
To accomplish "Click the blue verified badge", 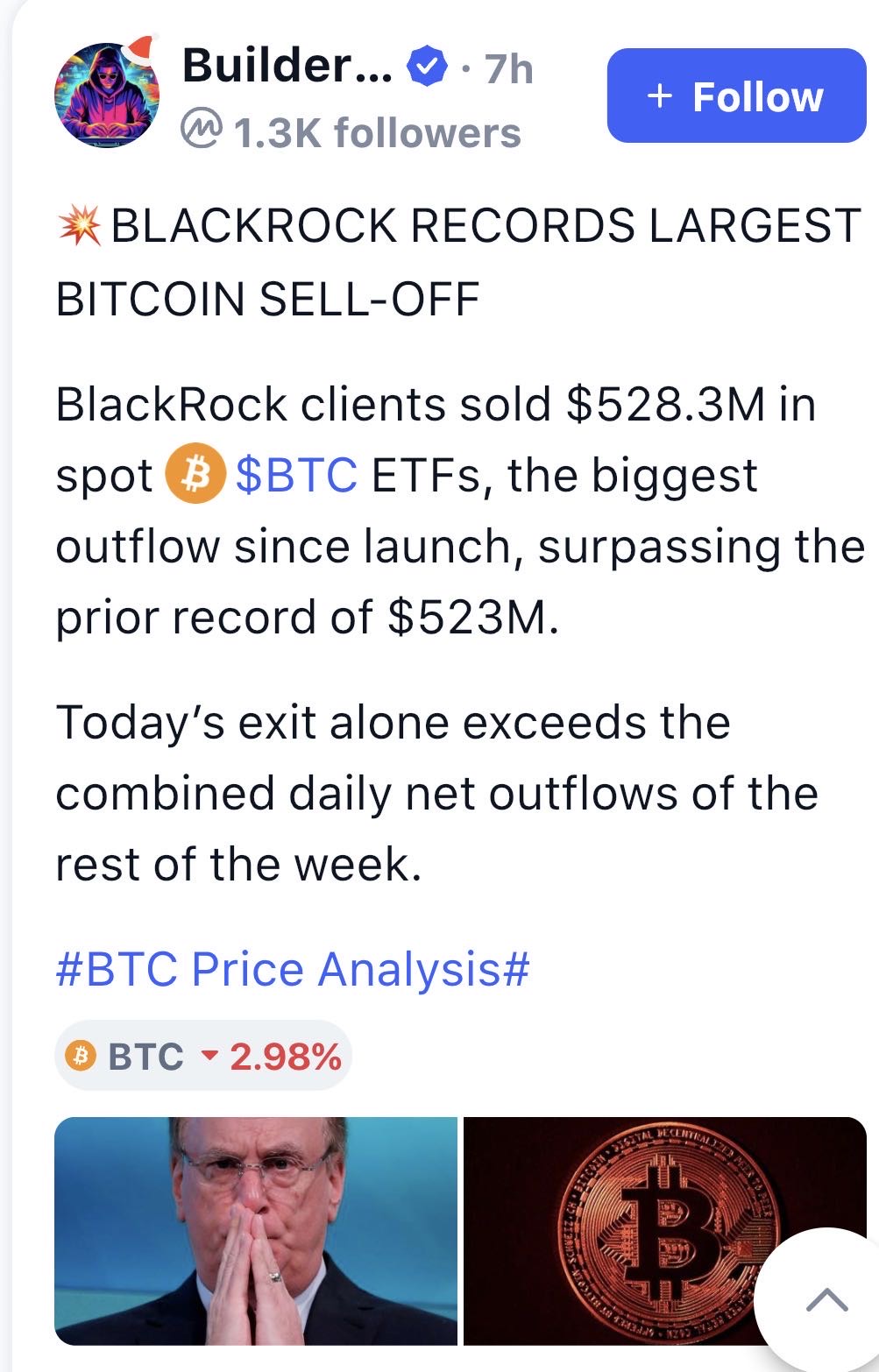I will click(427, 67).
